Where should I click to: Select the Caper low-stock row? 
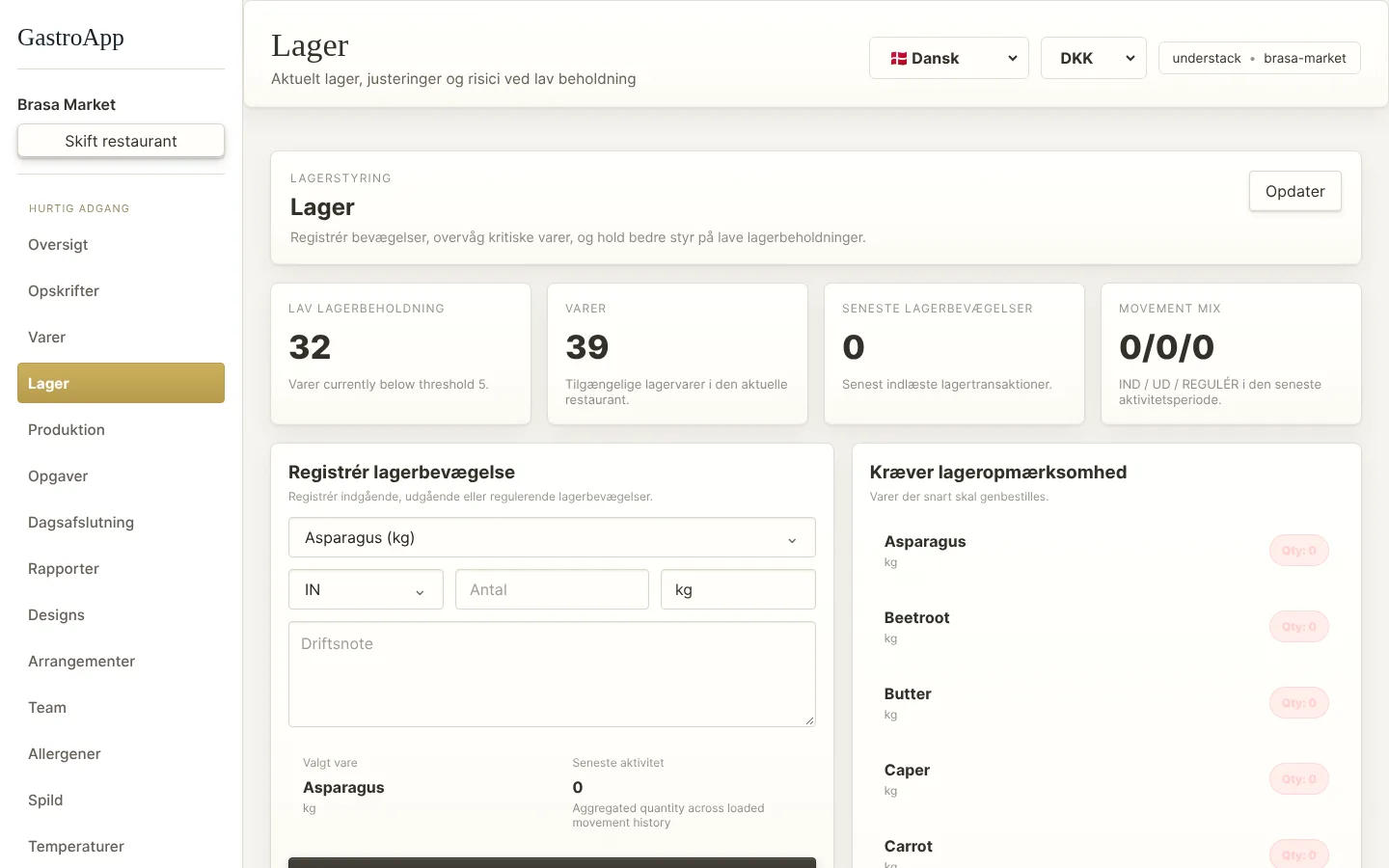pos(1106,779)
